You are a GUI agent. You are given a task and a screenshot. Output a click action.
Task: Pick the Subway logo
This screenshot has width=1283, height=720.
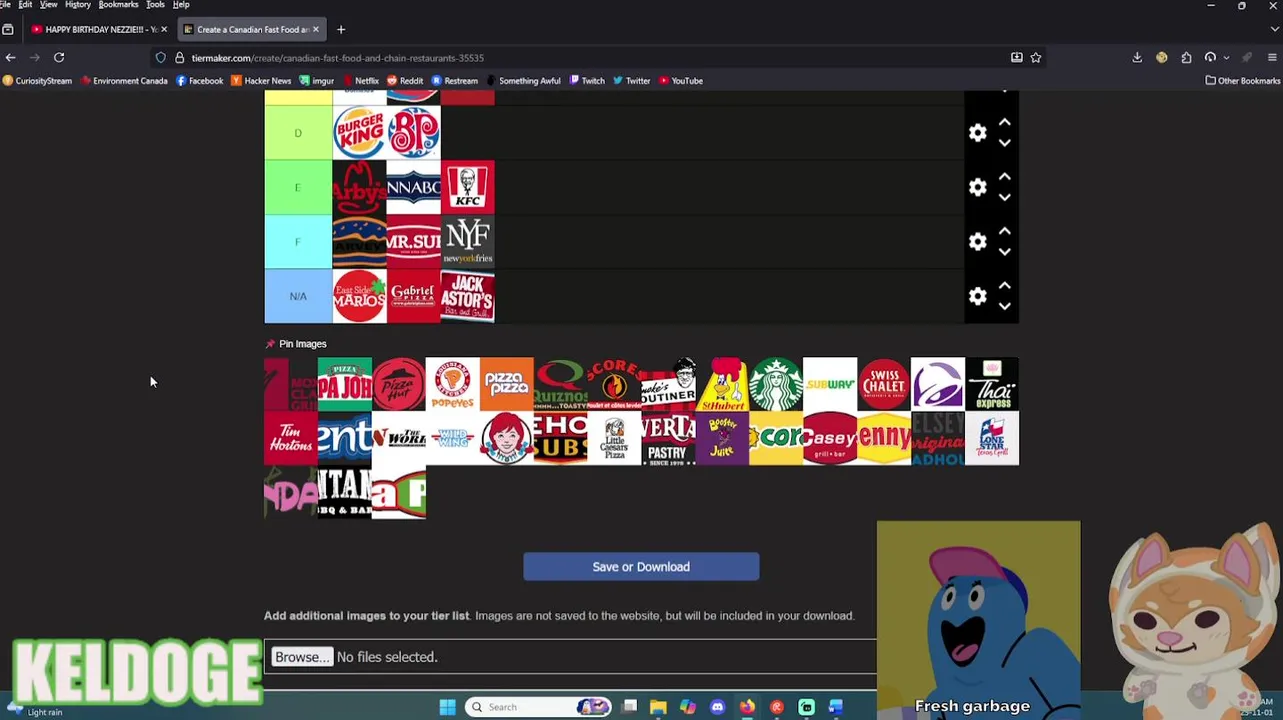[830, 384]
